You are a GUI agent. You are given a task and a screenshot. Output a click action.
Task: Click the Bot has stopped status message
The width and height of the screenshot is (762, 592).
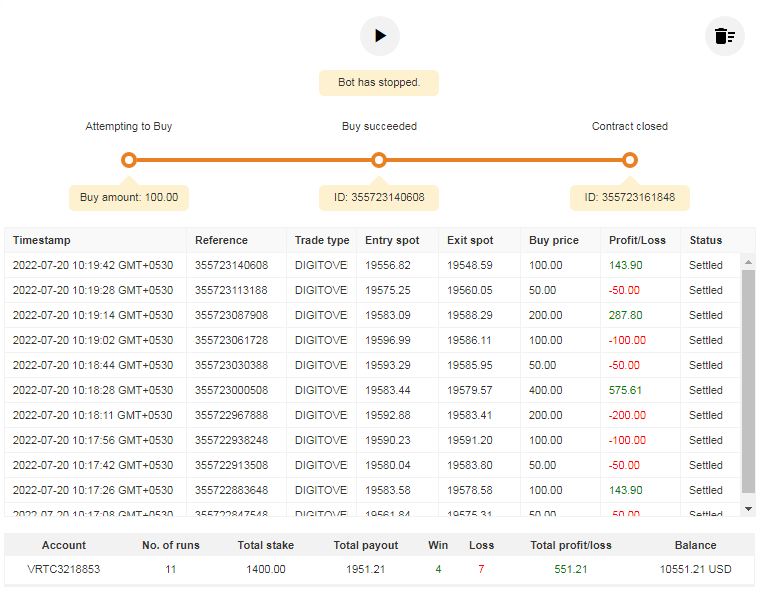378,82
